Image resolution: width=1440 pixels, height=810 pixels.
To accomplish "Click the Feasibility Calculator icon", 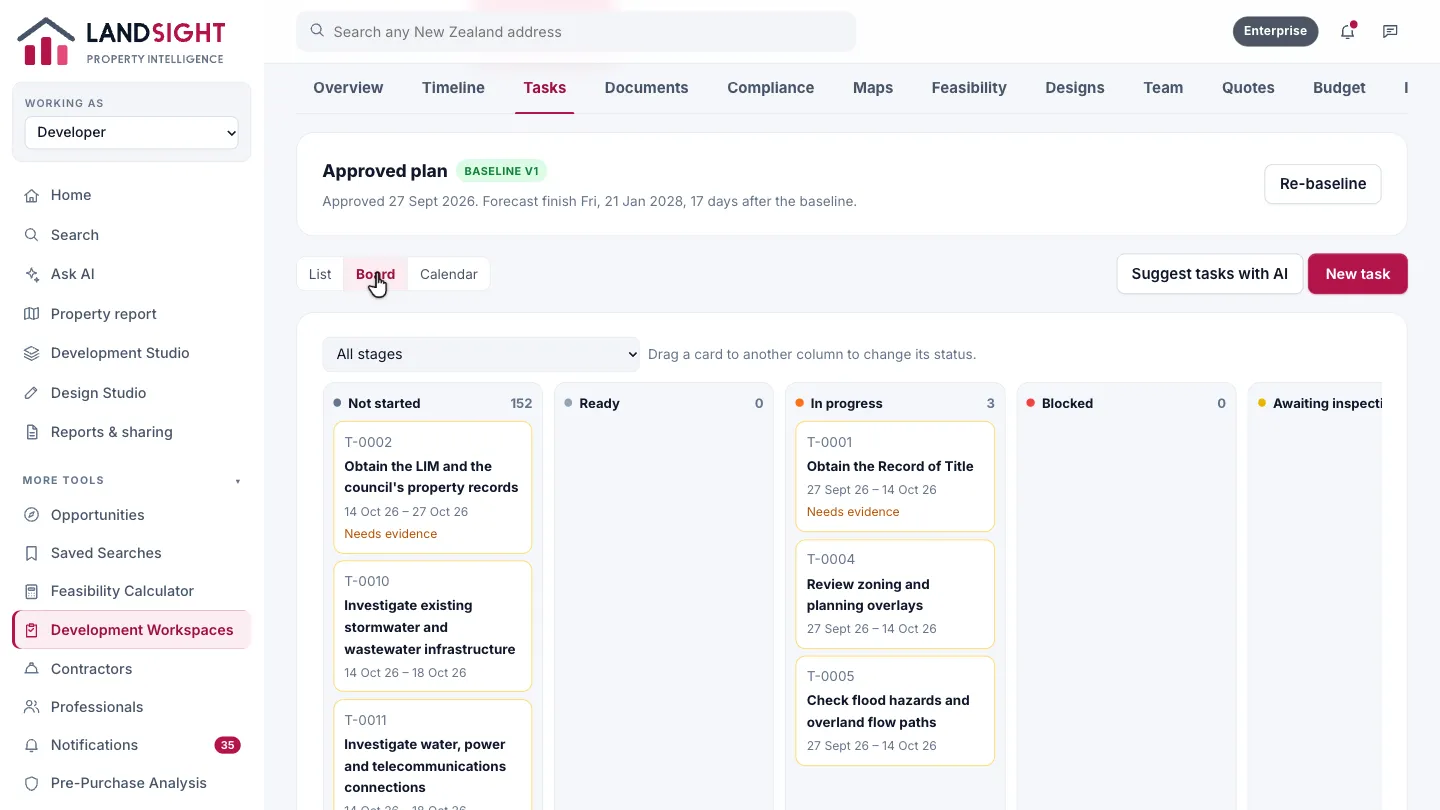I will tap(32, 591).
